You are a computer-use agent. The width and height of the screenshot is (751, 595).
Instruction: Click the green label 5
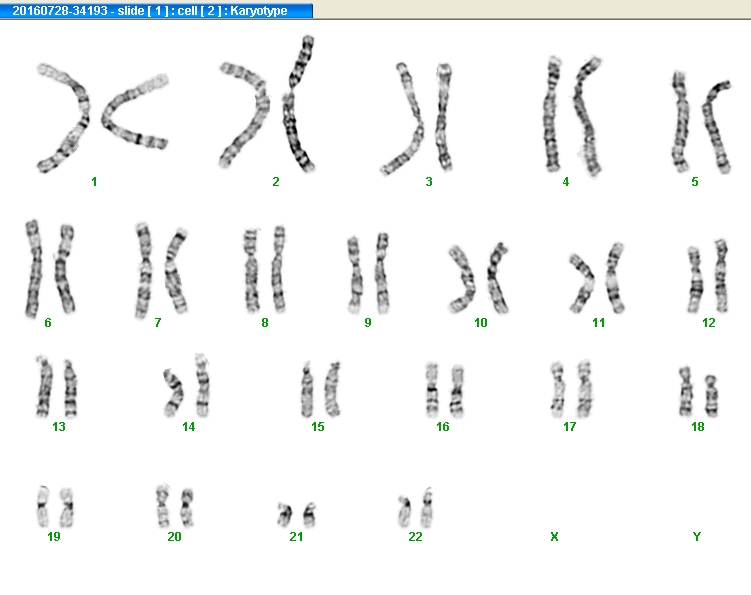[695, 182]
